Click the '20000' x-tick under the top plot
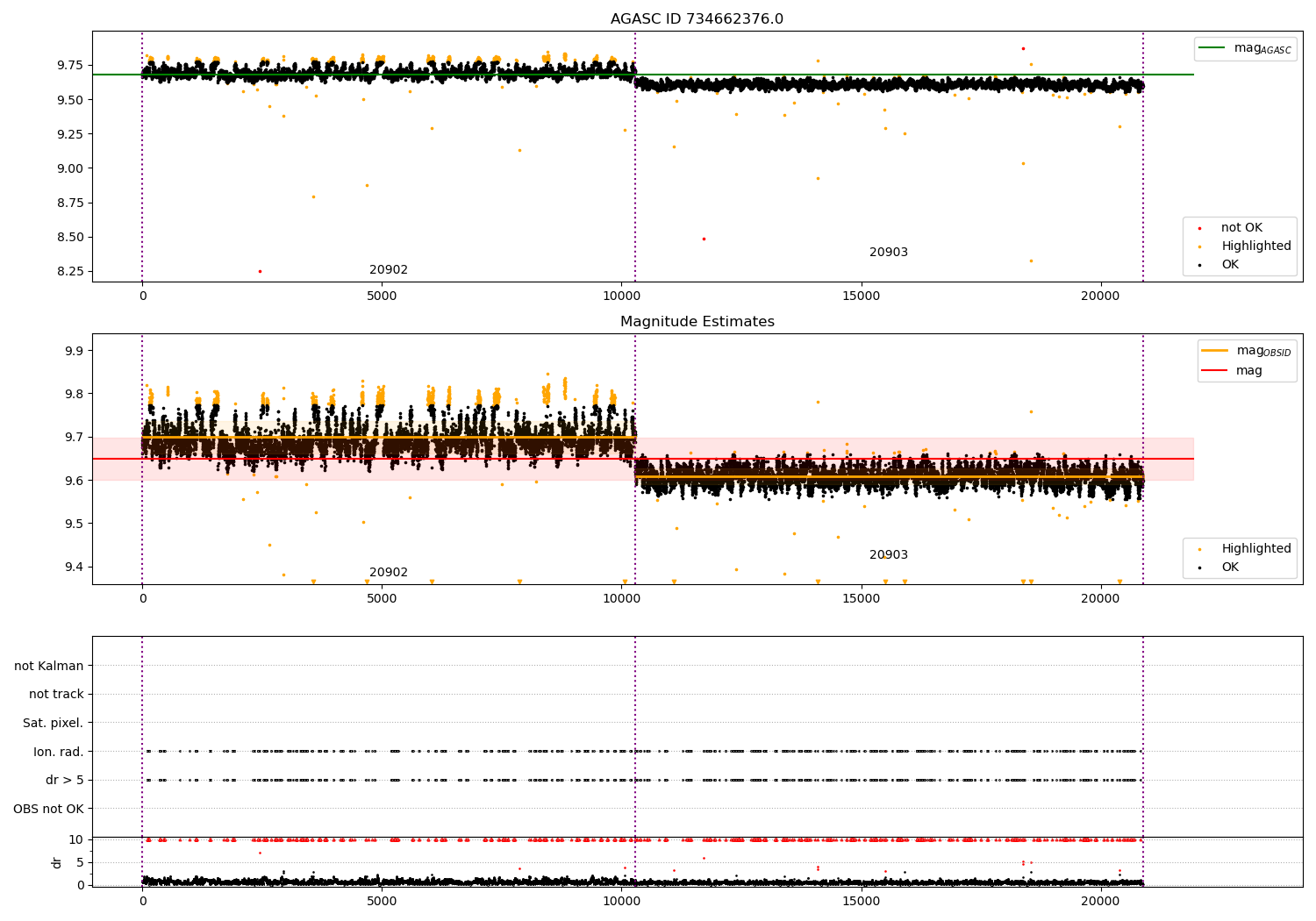 pos(1100,296)
